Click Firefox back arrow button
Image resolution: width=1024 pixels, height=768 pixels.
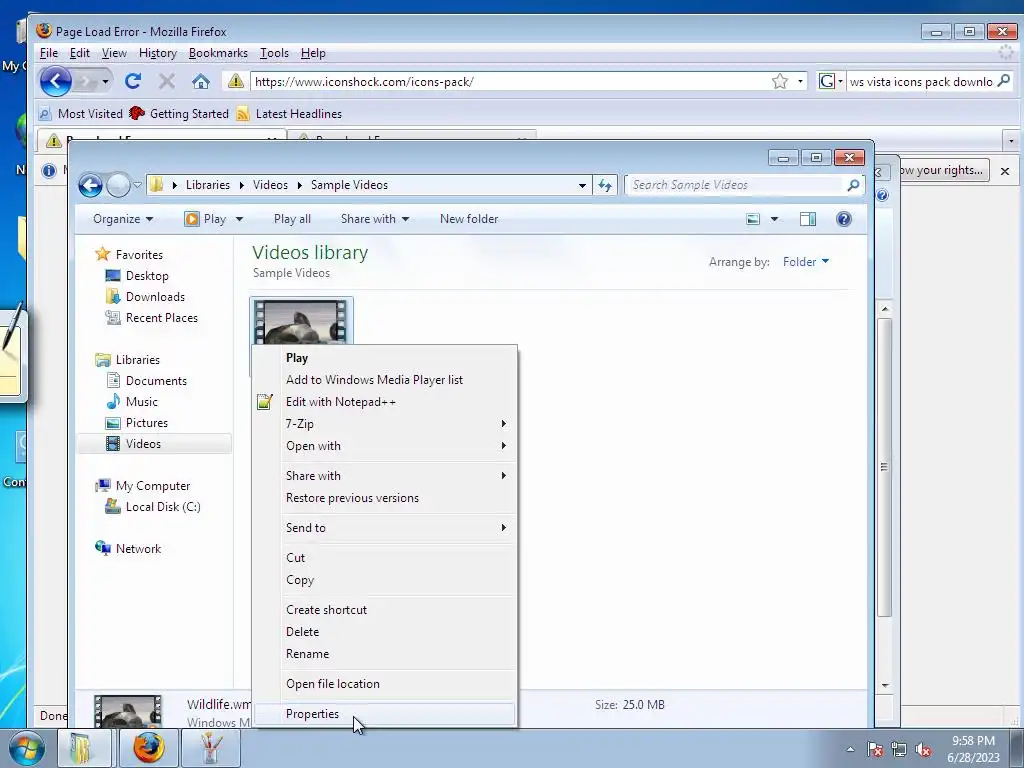coord(56,82)
